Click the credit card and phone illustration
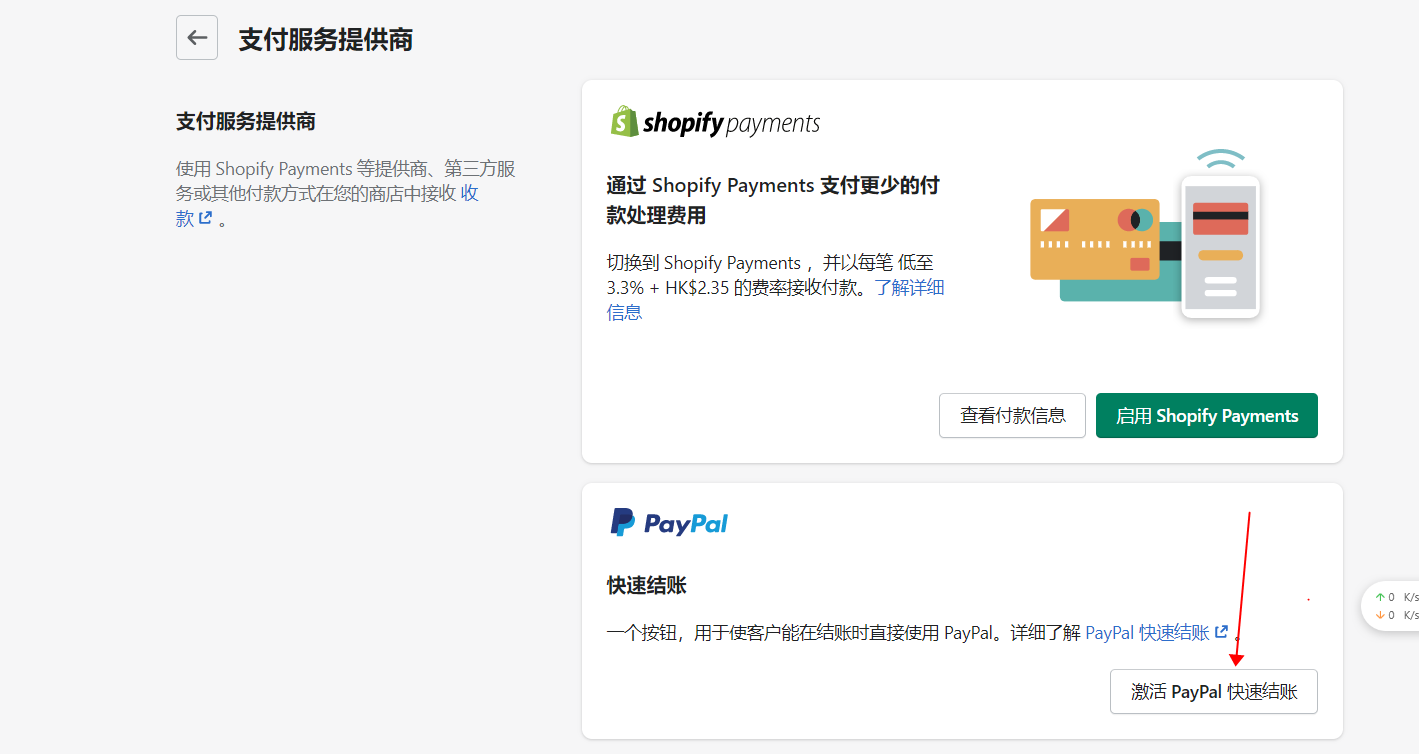1419x754 pixels. 1145,235
